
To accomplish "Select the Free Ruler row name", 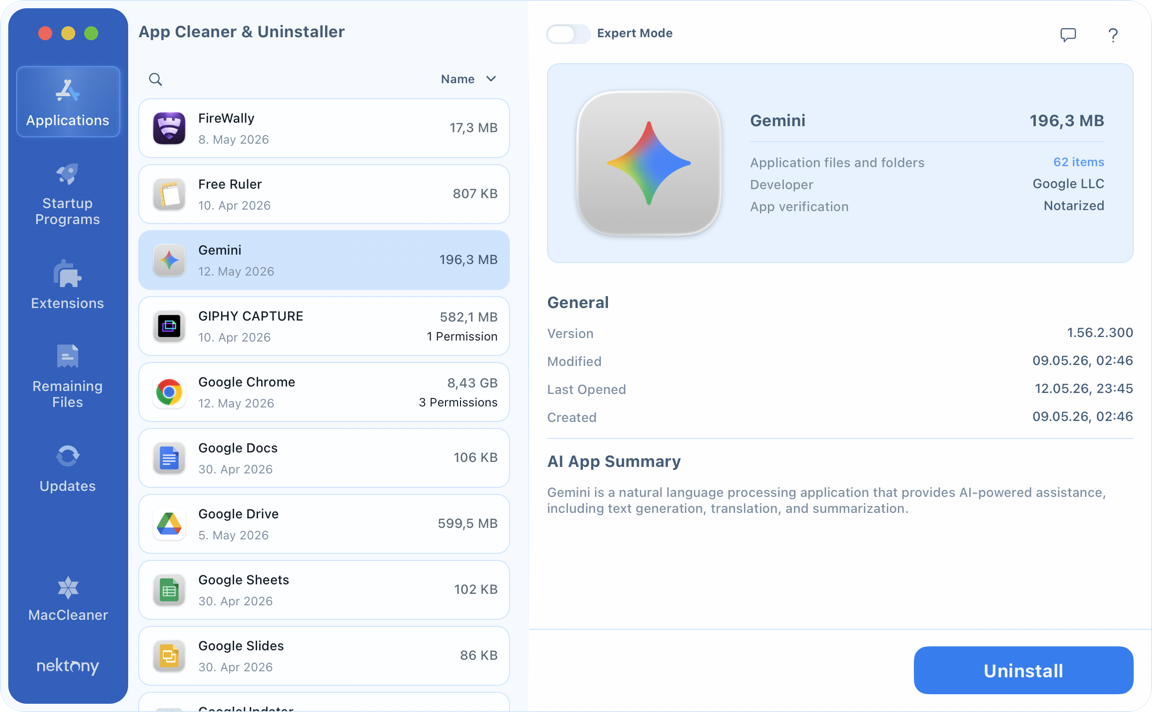I will 230,184.
